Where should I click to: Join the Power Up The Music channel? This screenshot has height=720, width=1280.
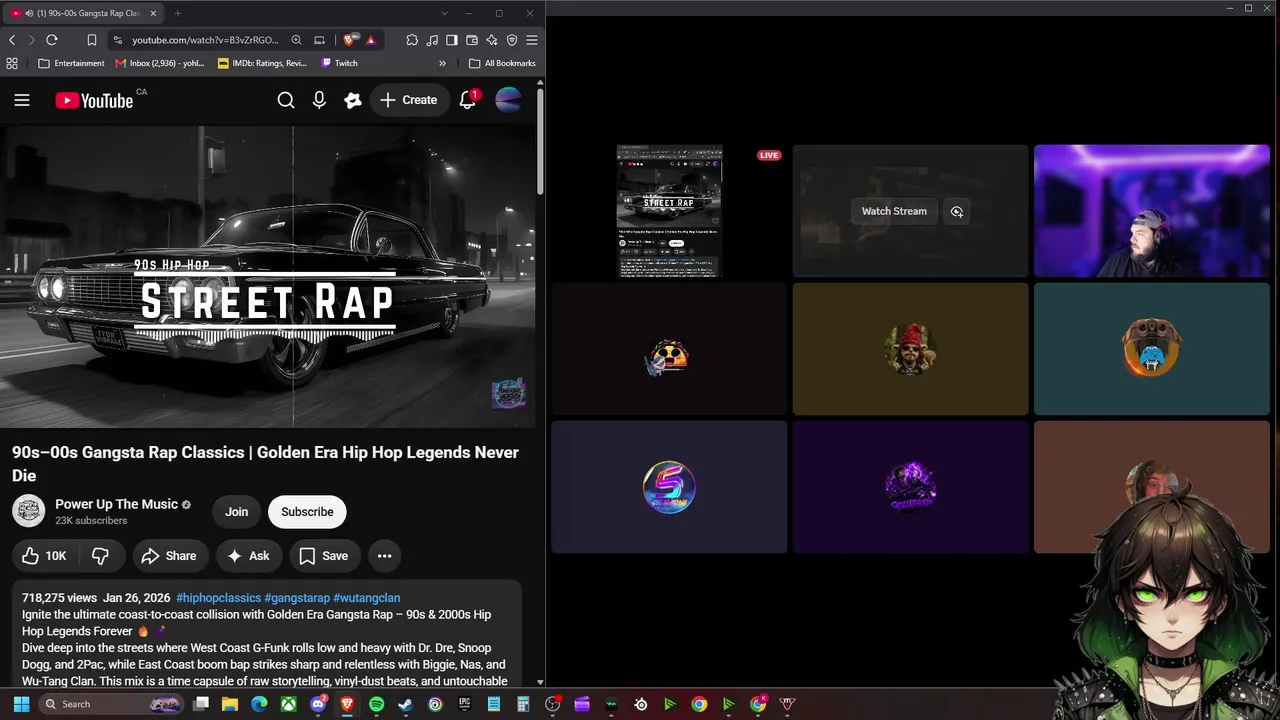(x=237, y=512)
